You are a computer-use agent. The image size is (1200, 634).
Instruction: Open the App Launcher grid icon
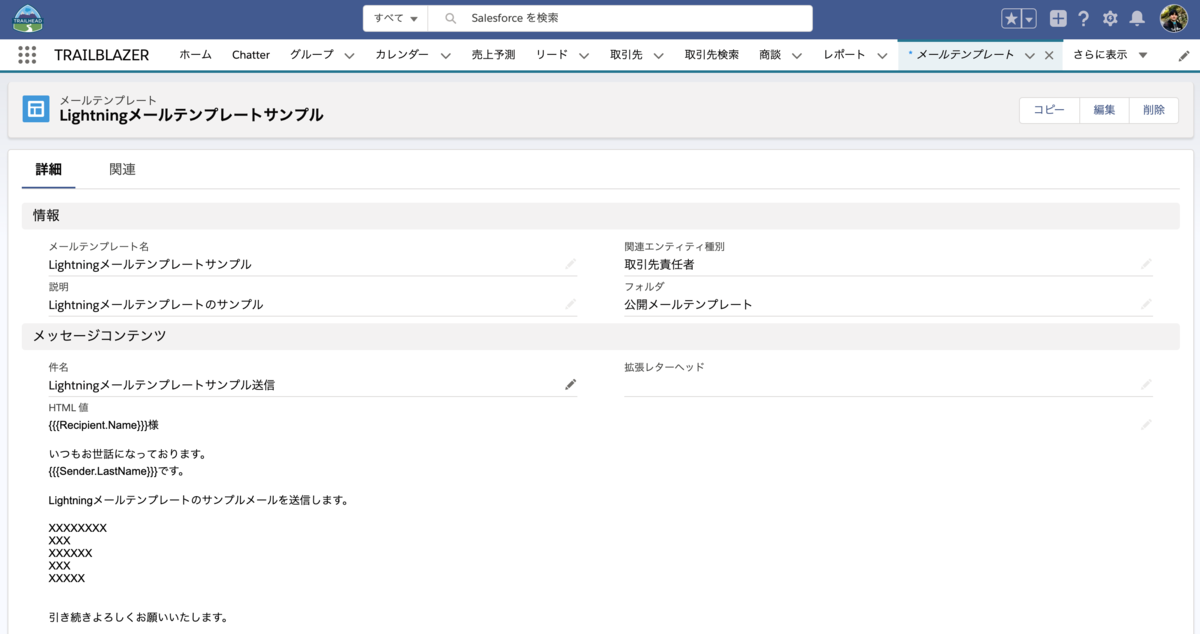point(27,55)
